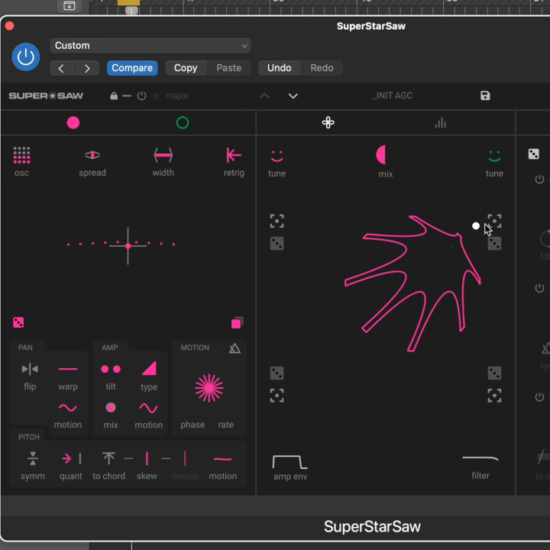Toggle the PAN flip icon
This screenshot has width=550, height=550.
[30, 369]
